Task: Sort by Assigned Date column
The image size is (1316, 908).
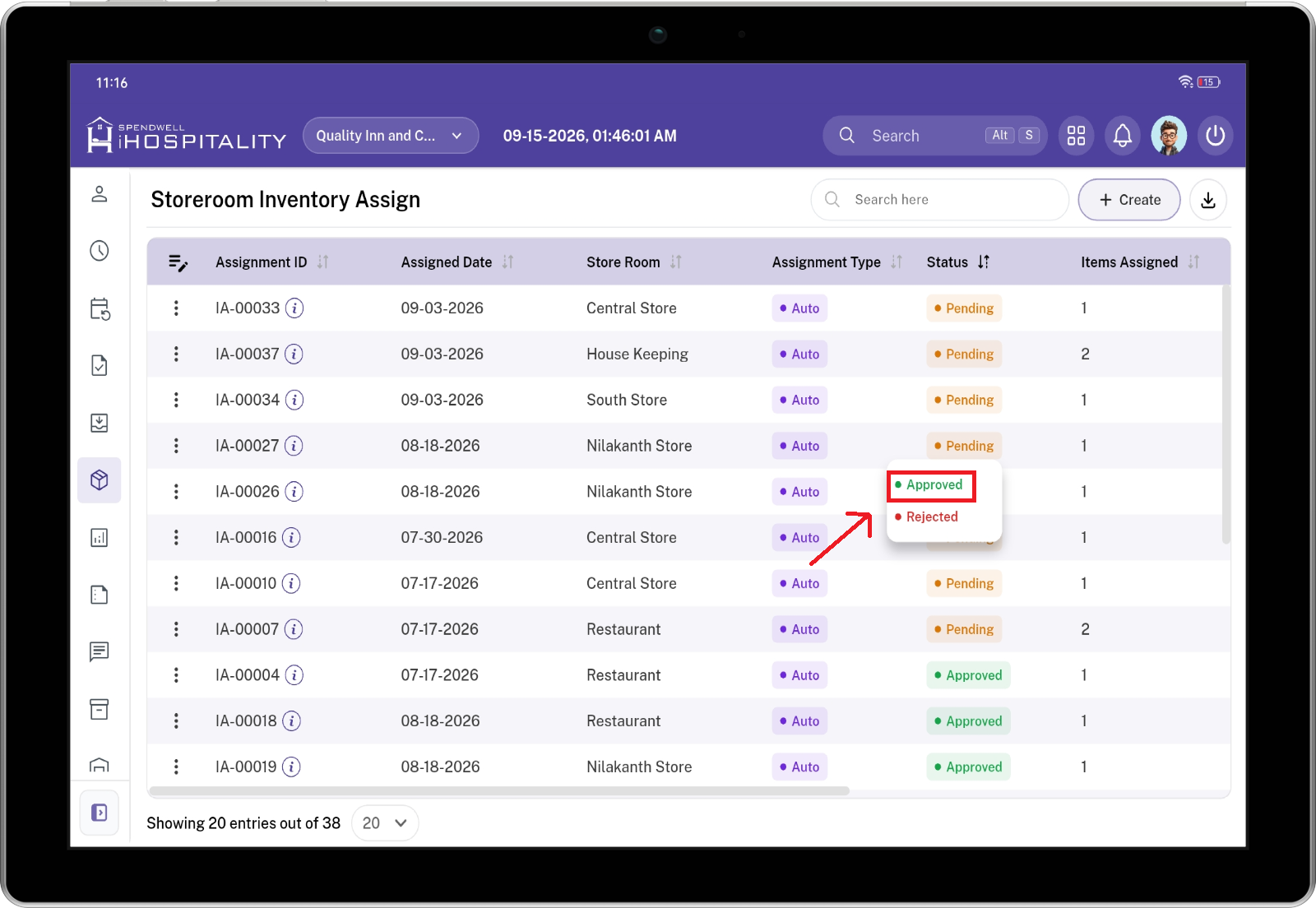Action: (x=507, y=262)
